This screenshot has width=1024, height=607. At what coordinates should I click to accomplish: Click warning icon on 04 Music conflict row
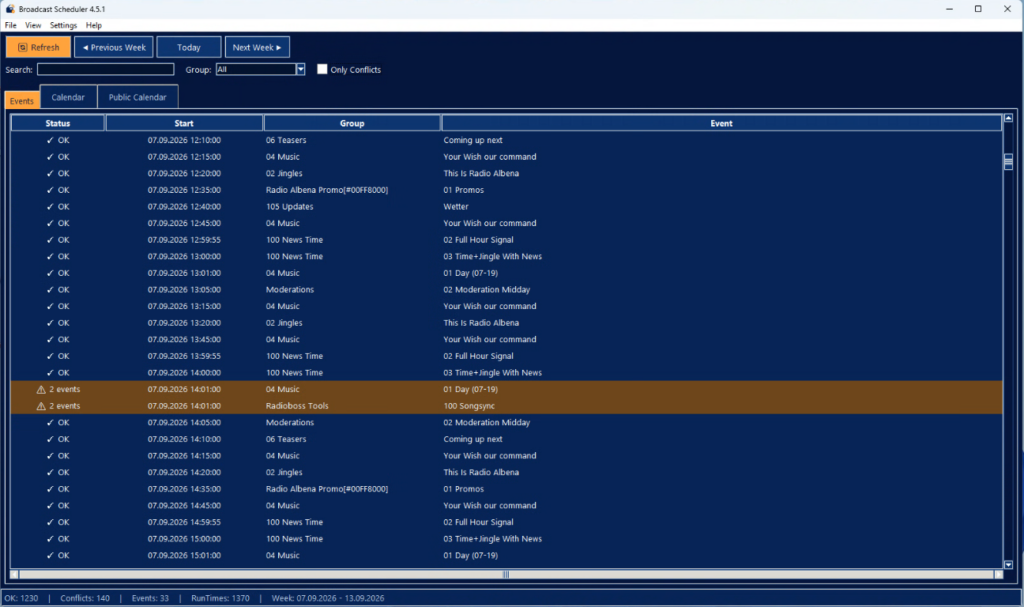[41, 389]
